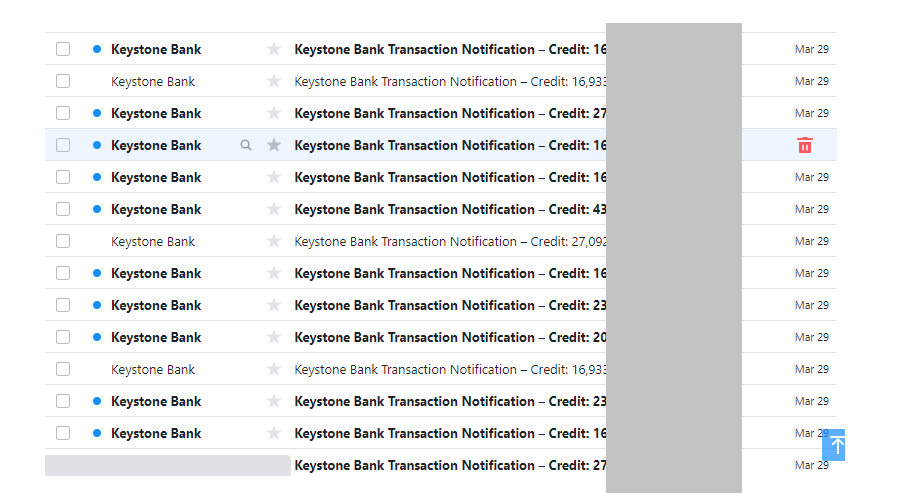Select the highlighted email's checkbox

pyautogui.click(x=63, y=145)
